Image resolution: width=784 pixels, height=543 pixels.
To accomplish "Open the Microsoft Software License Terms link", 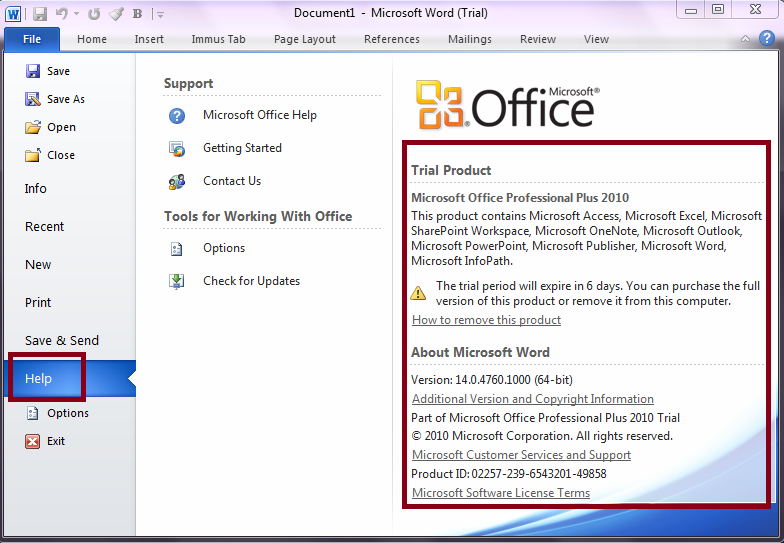I will [501, 493].
